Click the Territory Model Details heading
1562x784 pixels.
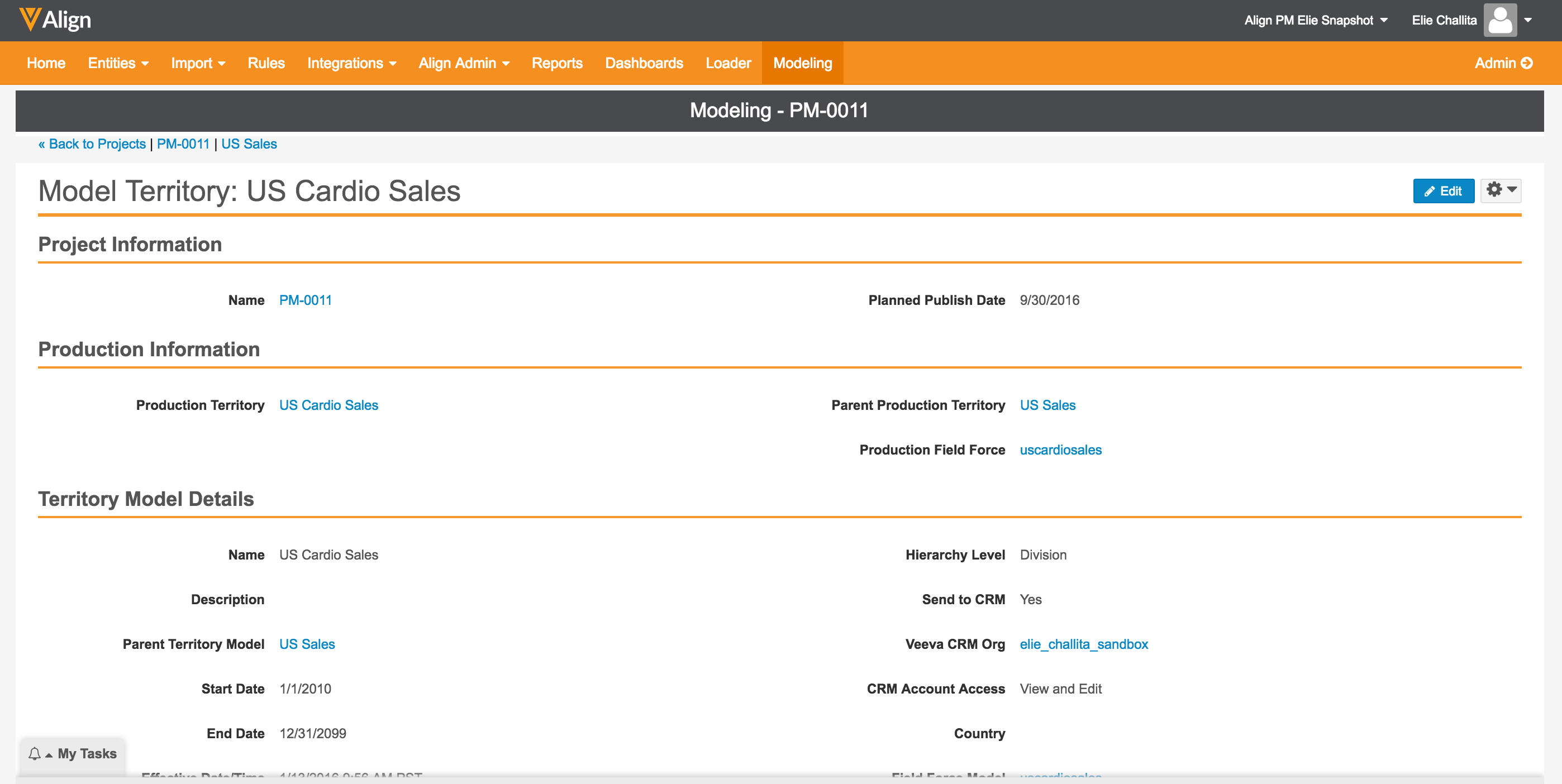(146, 499)
